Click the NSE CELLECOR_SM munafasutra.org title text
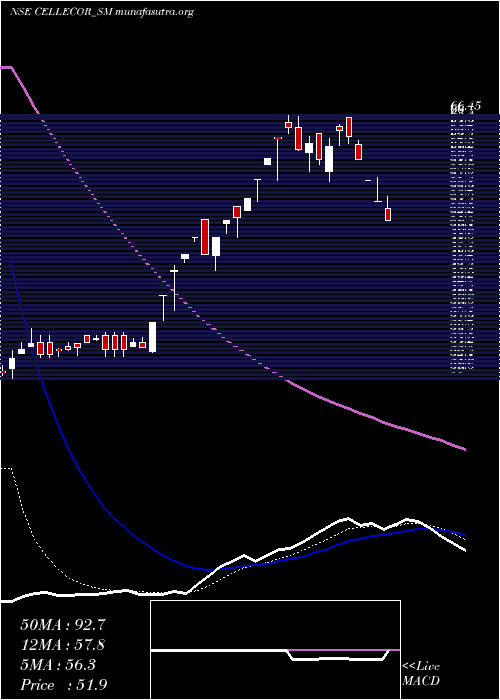Viewport: 500px width, 700px height. pyautogui.click(x=101, y=12)
